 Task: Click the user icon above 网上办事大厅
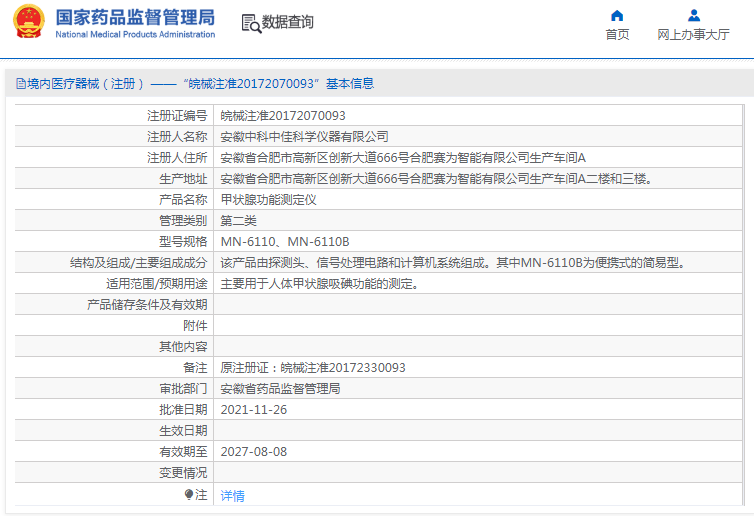coord(693,15)
